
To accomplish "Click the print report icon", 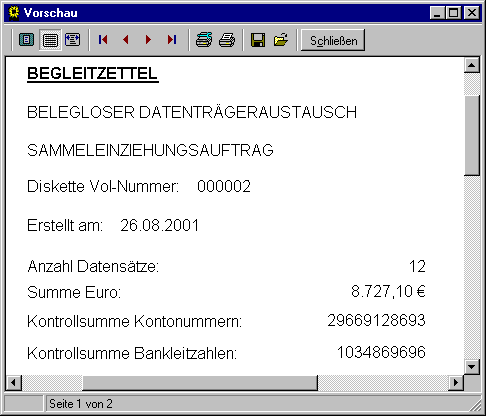I will pyautogui.click(x=227, y=40).
